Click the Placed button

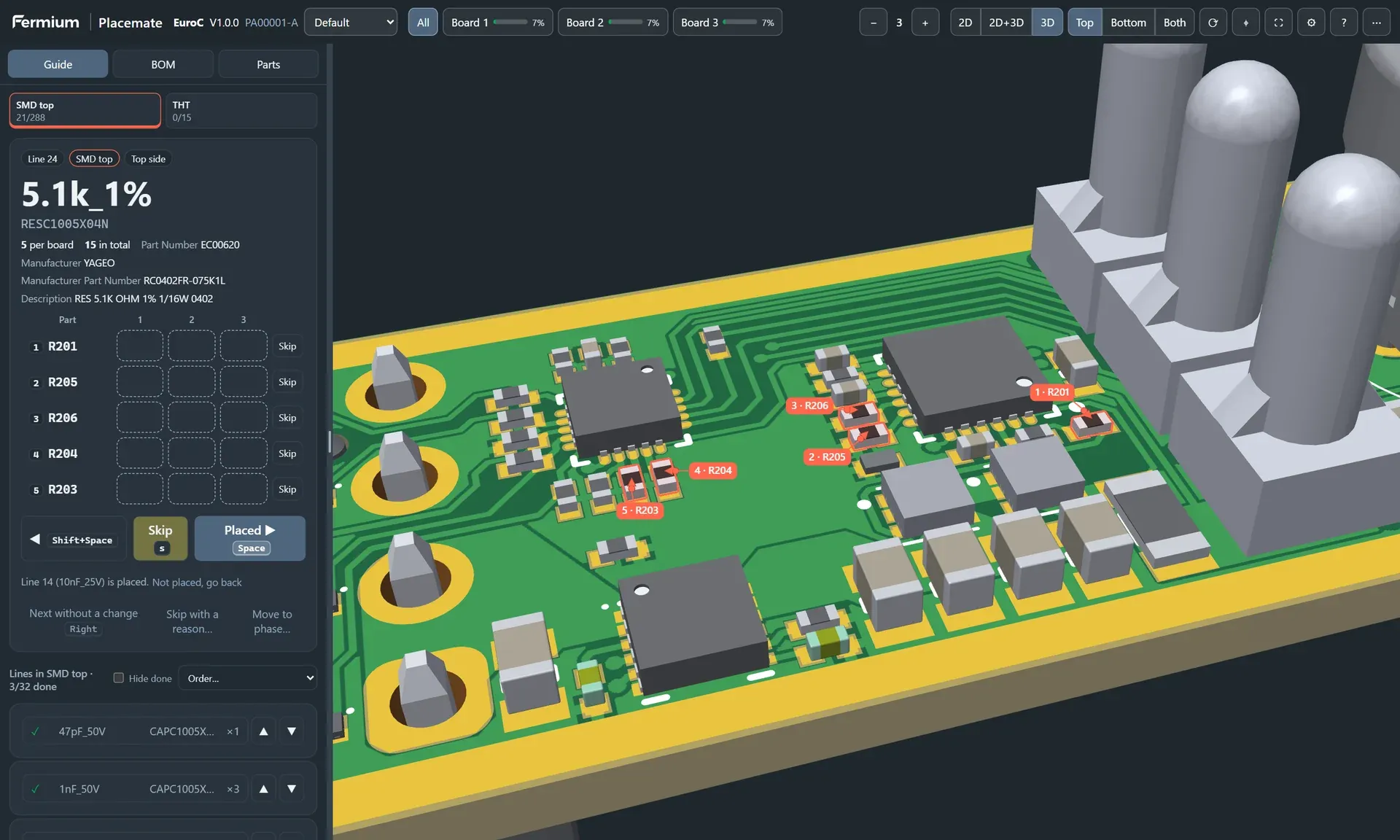click(250, 538)
